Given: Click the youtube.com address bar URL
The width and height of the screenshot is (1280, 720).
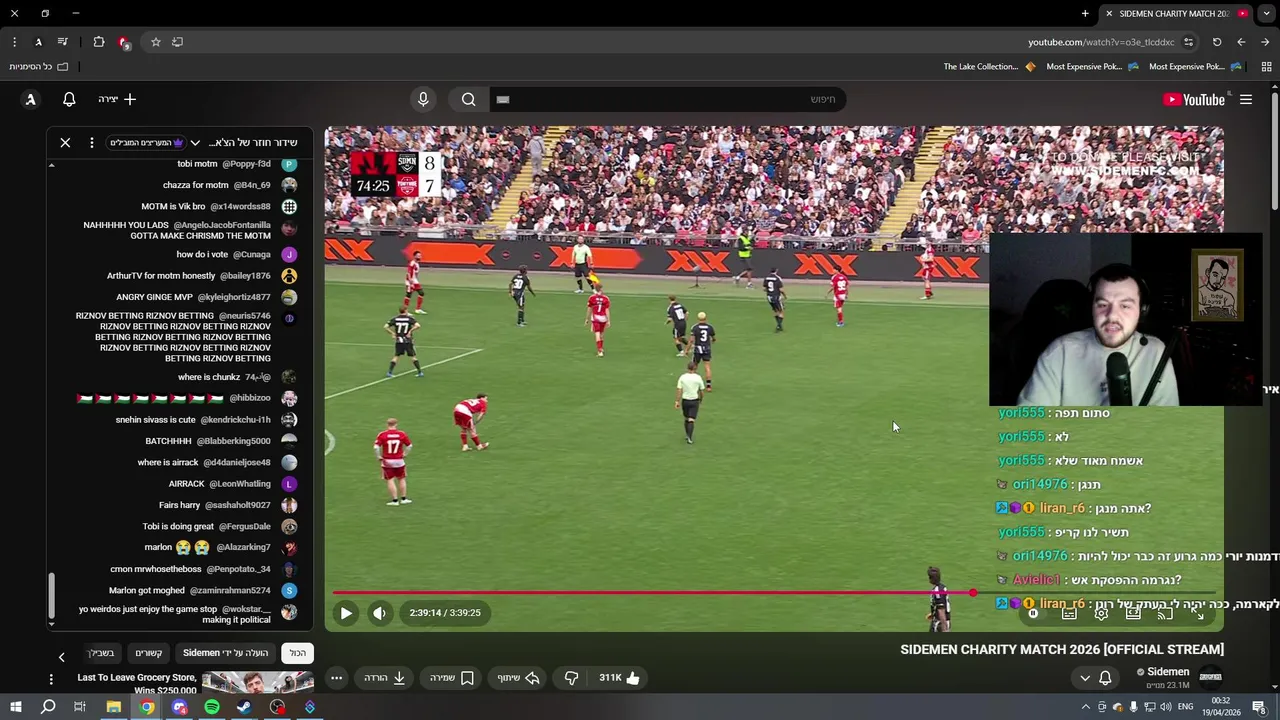Looking at the screenshot, I should (1101, 42).
